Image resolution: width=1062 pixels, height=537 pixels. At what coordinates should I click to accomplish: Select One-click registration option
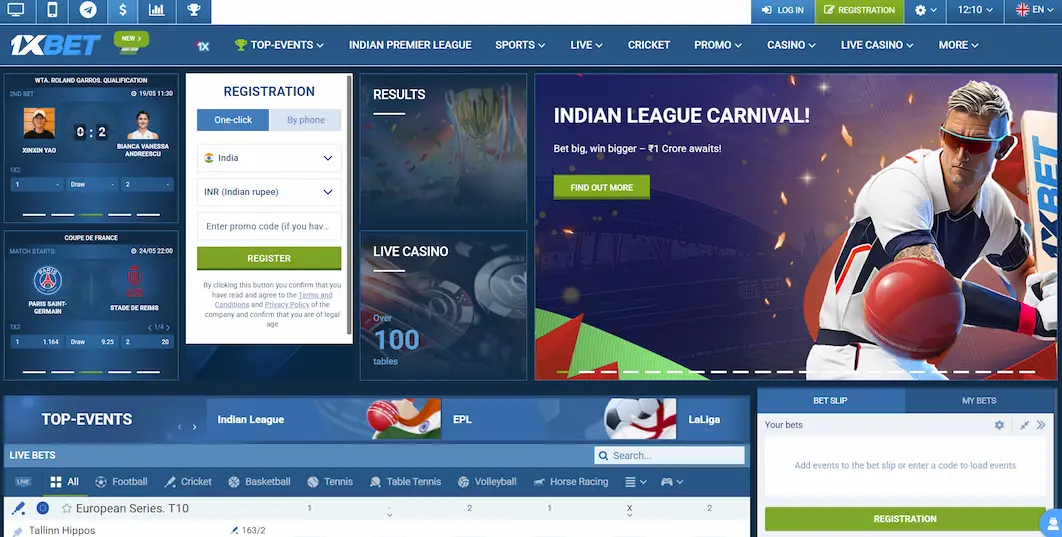pos(233,120)
